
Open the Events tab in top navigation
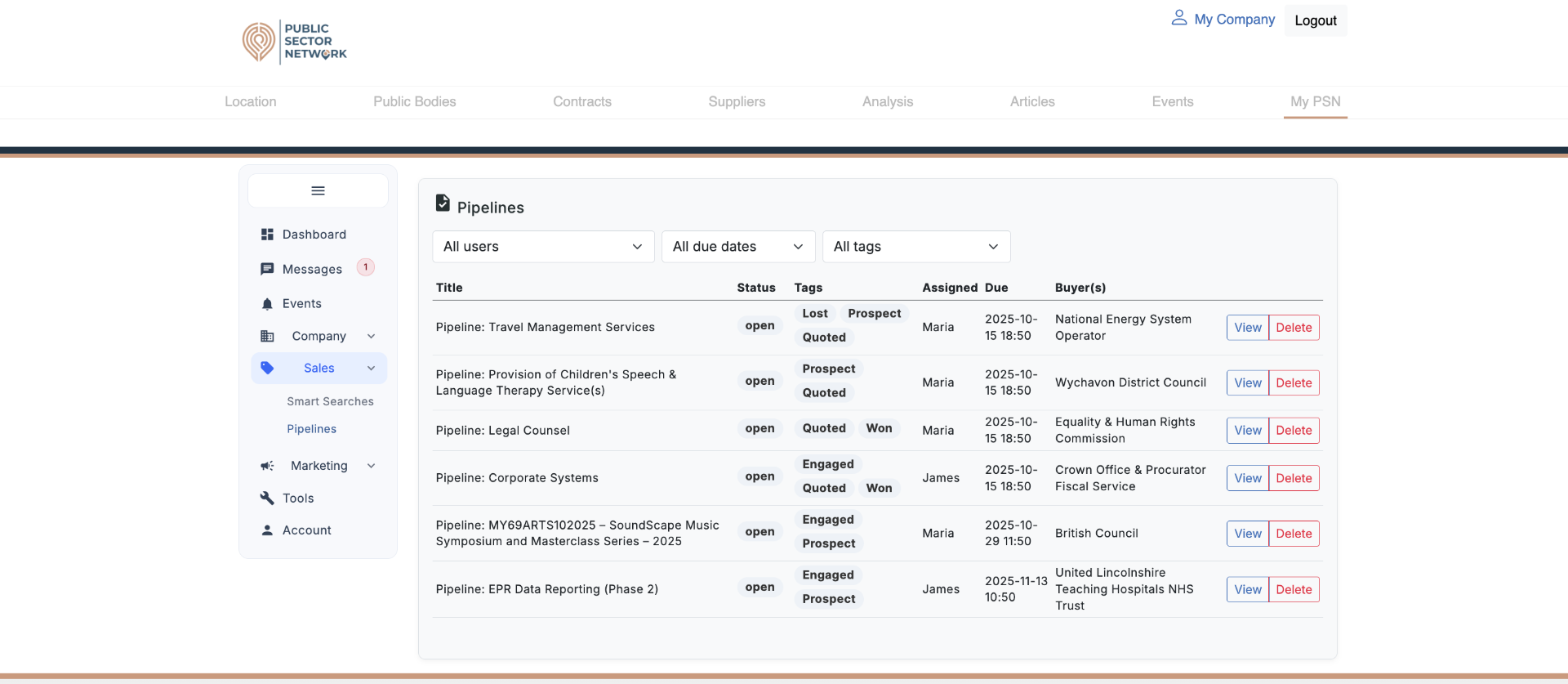(x=1173, y=101)
